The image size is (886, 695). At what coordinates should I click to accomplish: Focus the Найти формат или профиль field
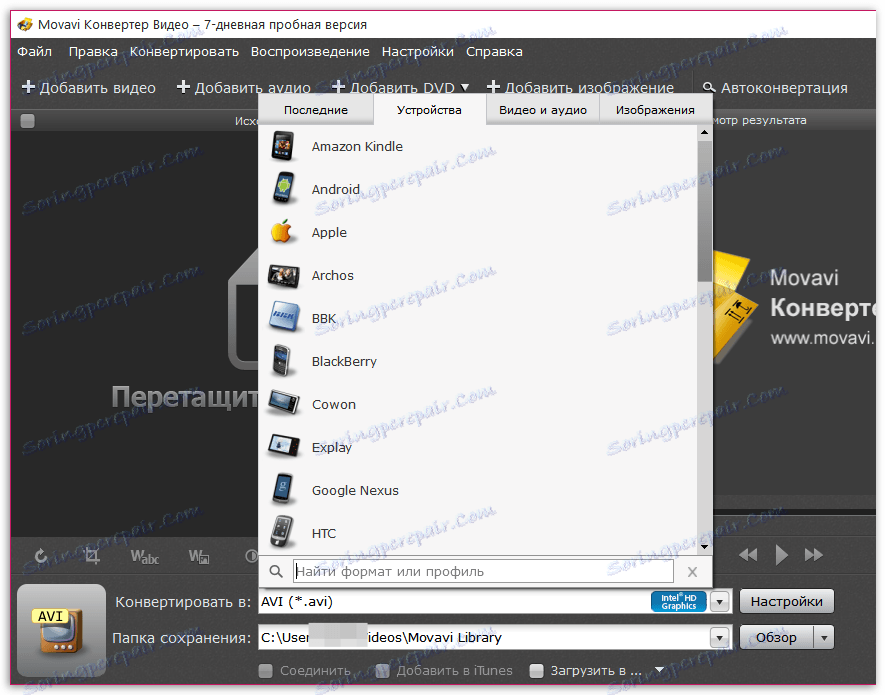tap(483, 571)
